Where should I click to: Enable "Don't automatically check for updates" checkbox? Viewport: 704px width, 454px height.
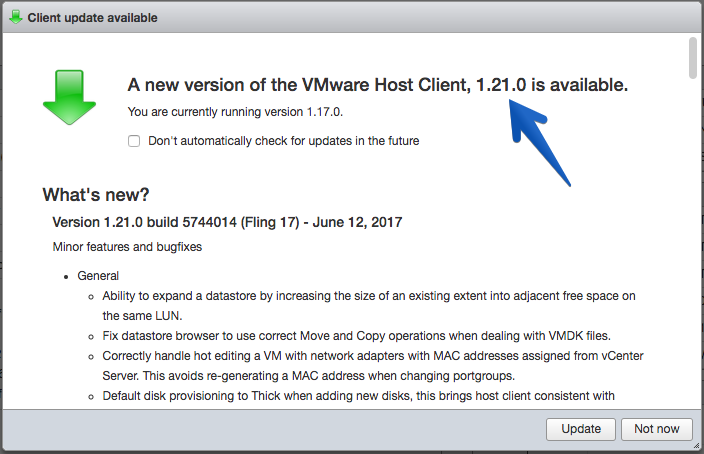pyautogui.click(x=134, y=141)
